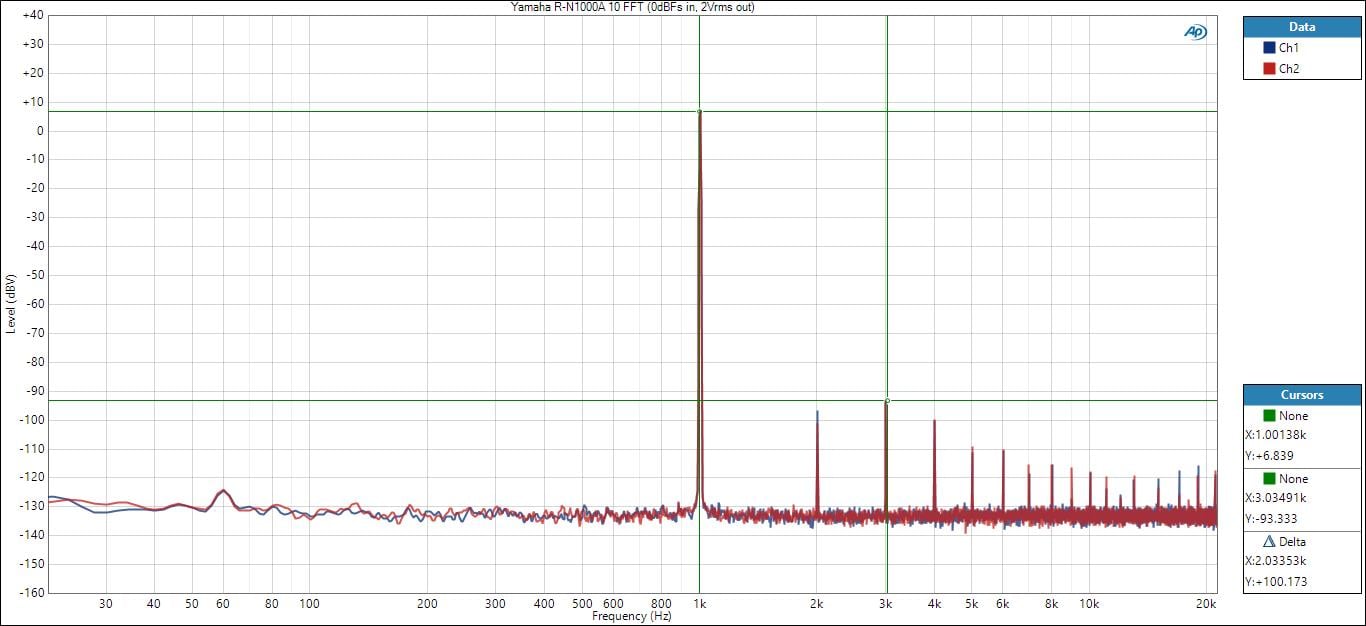Select the red Ch2 color swatch
This screenshot has height=626, width=1366.
click(1269, 69)
